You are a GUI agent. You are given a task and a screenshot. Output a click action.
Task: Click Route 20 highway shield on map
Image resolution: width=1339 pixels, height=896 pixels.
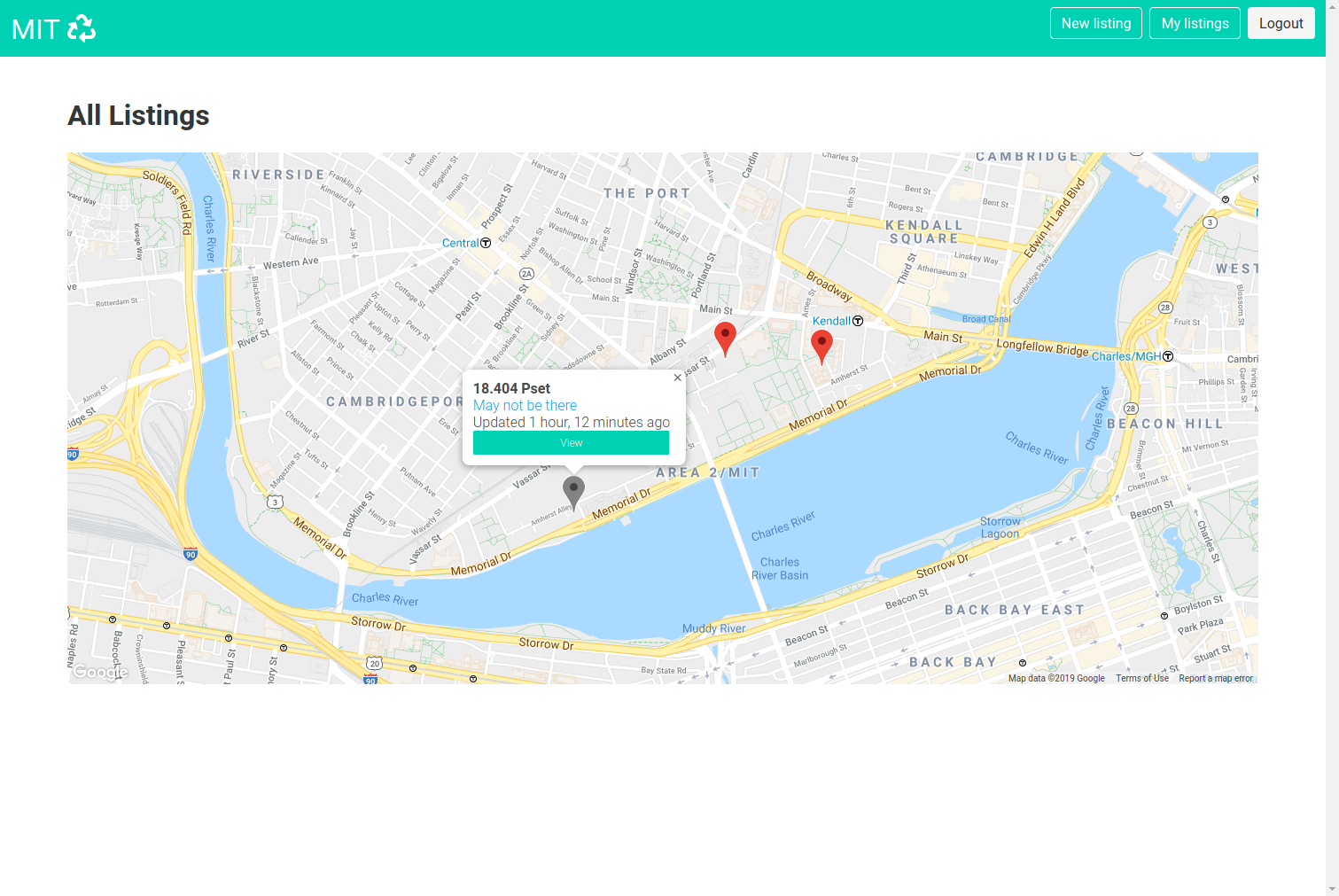375,663
